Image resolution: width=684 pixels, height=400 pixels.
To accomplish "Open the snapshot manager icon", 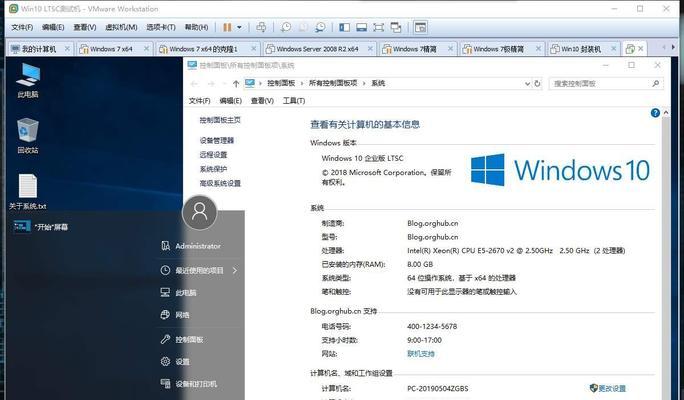I will 320,27.
